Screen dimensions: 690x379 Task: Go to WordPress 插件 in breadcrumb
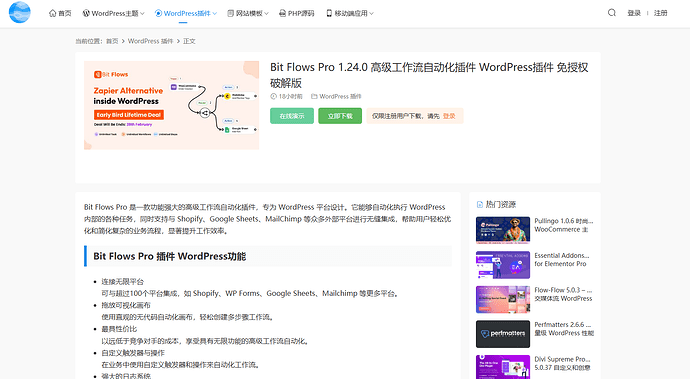pos(150,41)
